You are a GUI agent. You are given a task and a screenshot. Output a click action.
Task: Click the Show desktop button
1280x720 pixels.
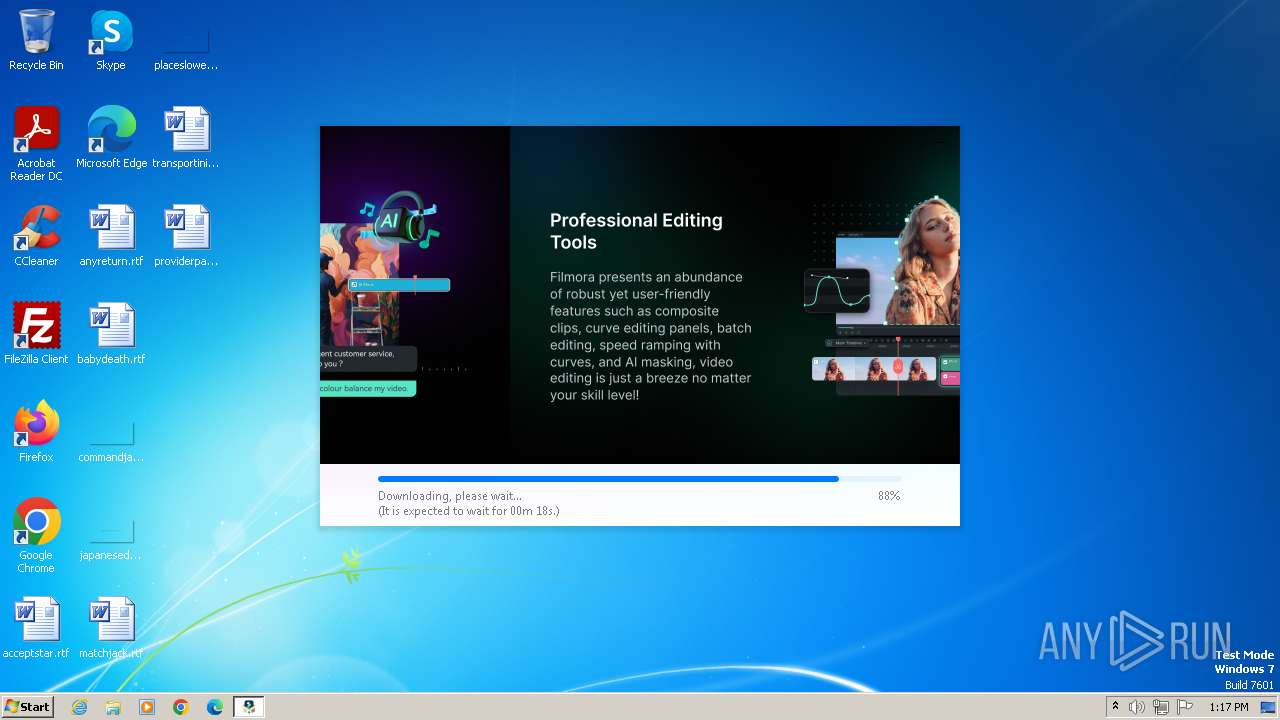pyautogui.click(x=1269, y=707)
